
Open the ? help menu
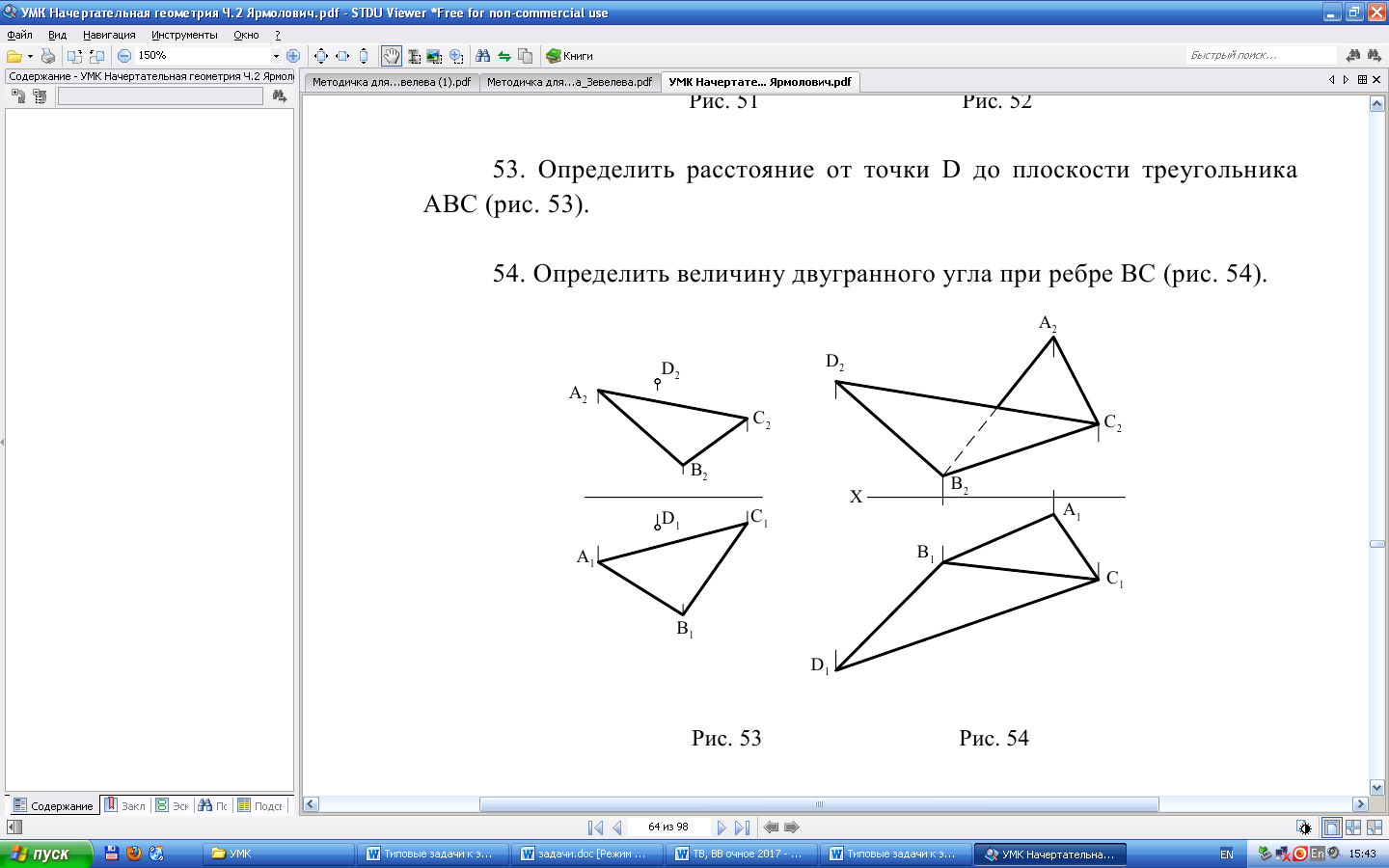coord(278,35)
